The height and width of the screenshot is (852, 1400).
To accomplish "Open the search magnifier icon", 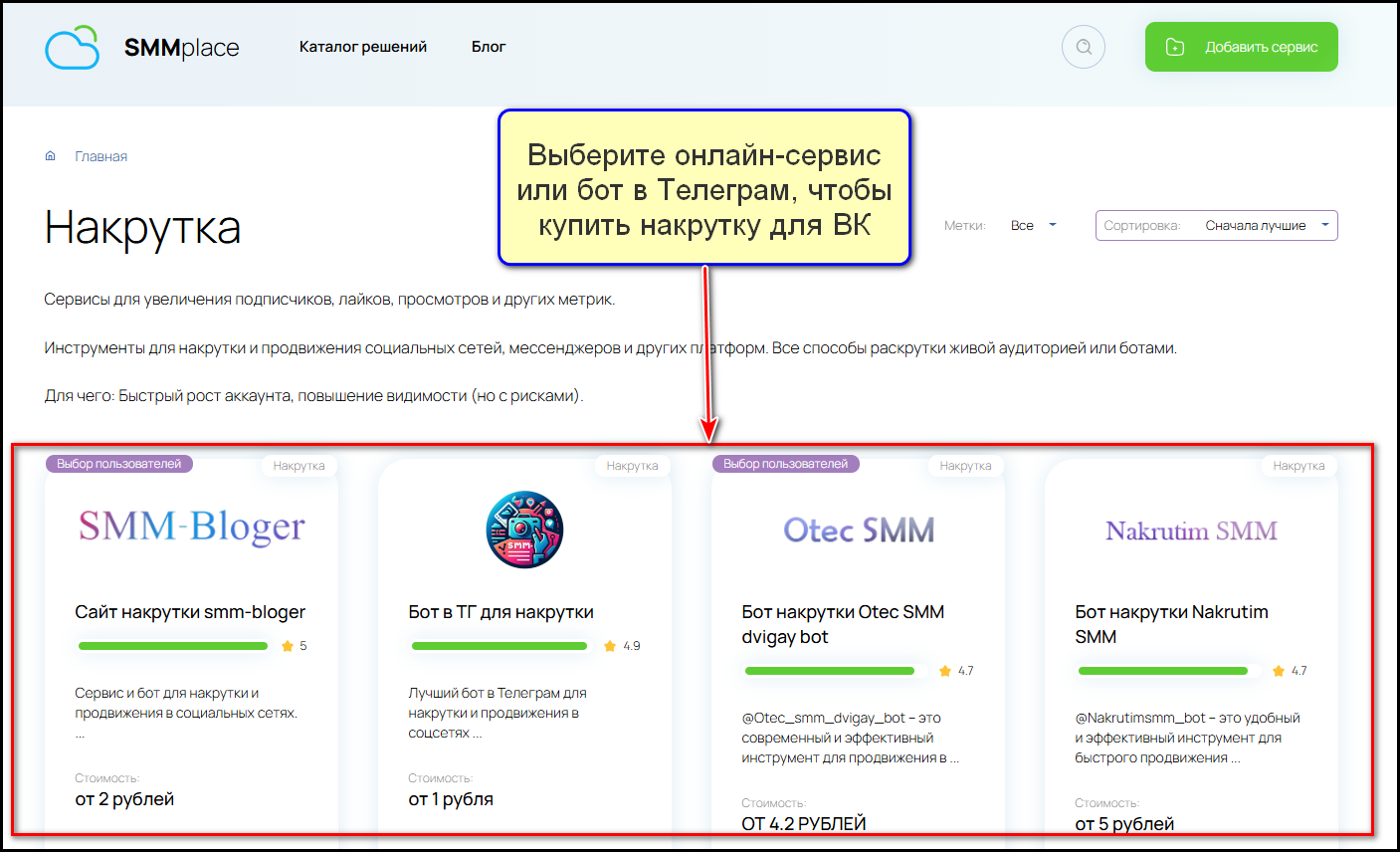I will pyautogui.click(x=1084, y=47).
